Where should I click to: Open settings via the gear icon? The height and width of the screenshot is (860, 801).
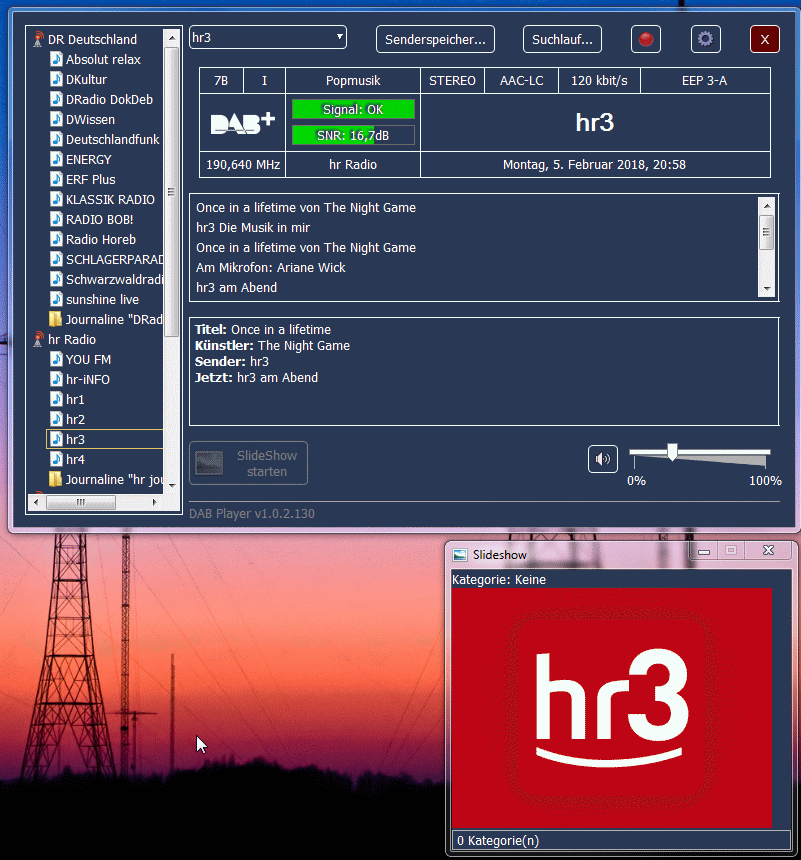click(706, 39)
